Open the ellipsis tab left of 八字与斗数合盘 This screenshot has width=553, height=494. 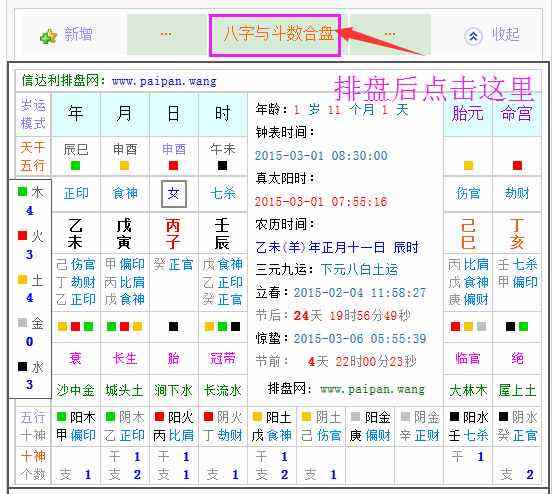click(x=166, y=35)
